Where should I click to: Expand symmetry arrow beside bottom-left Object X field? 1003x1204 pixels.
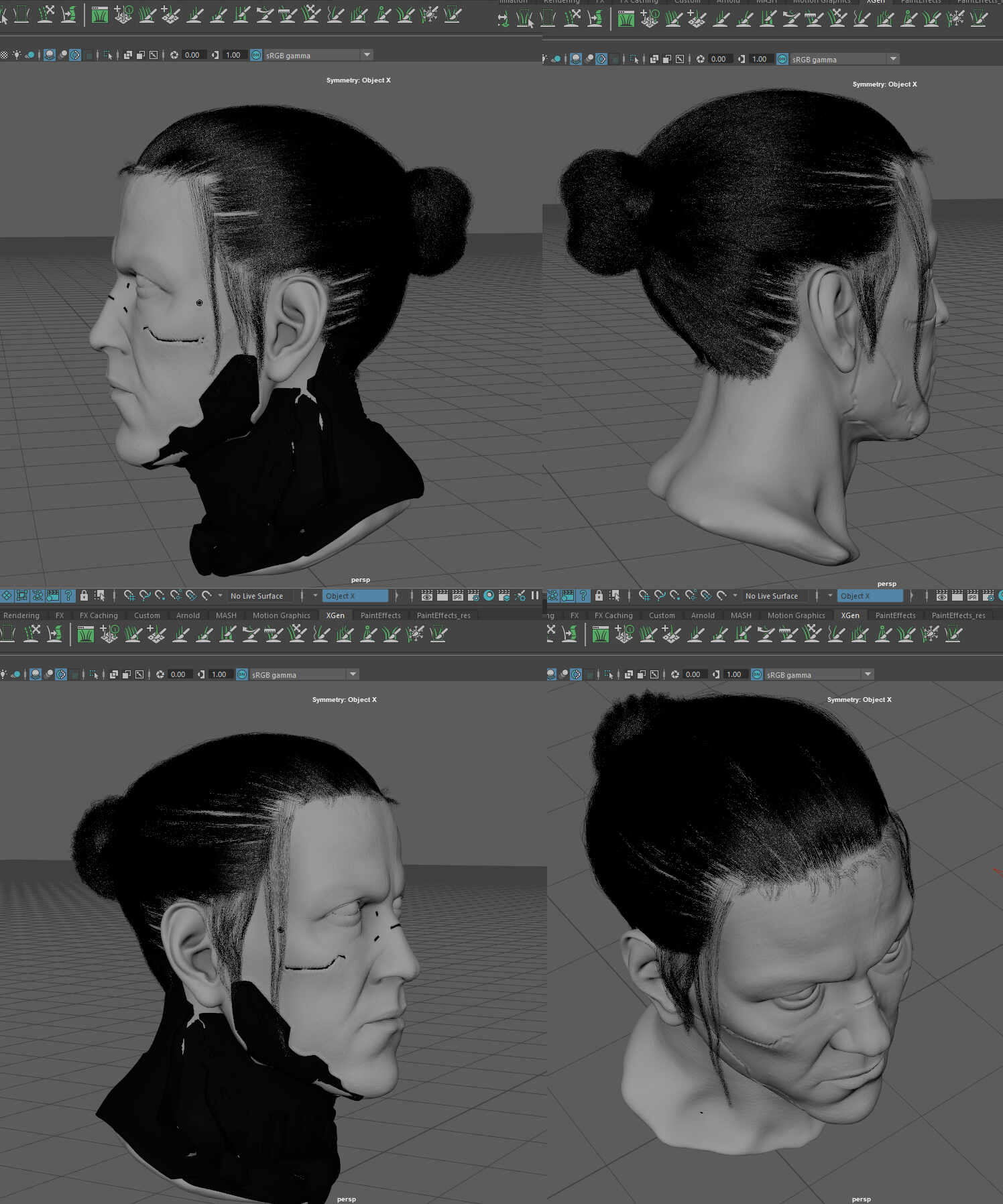pos(315,595)
